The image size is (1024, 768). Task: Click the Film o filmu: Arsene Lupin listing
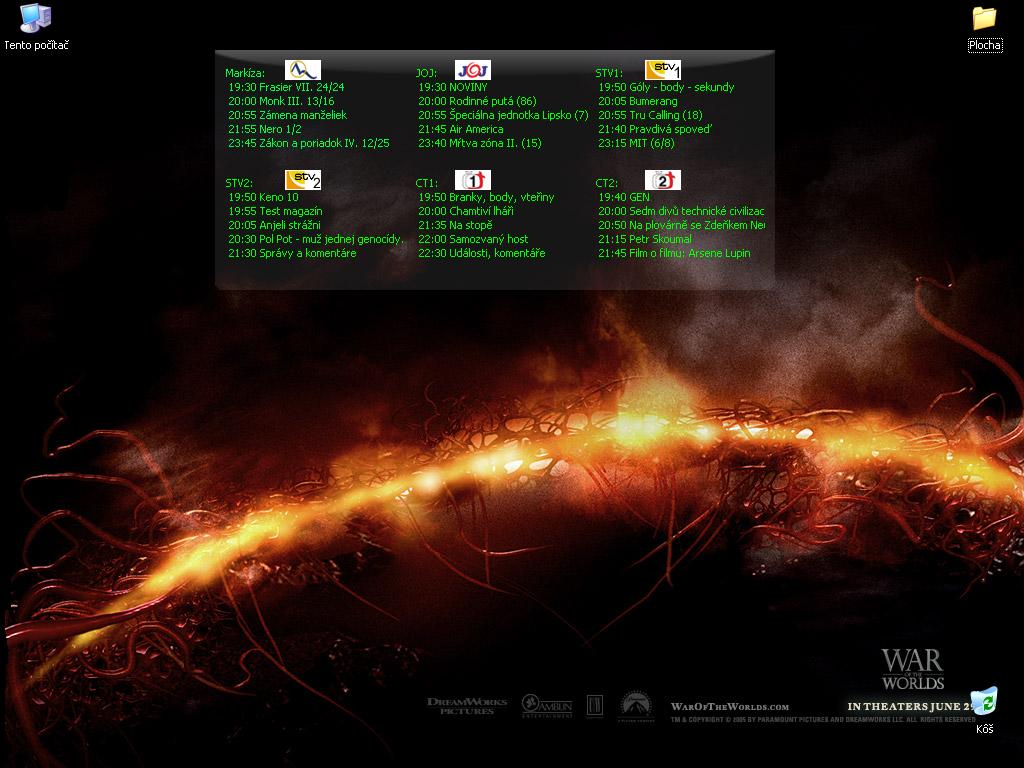tap(674, 253)
